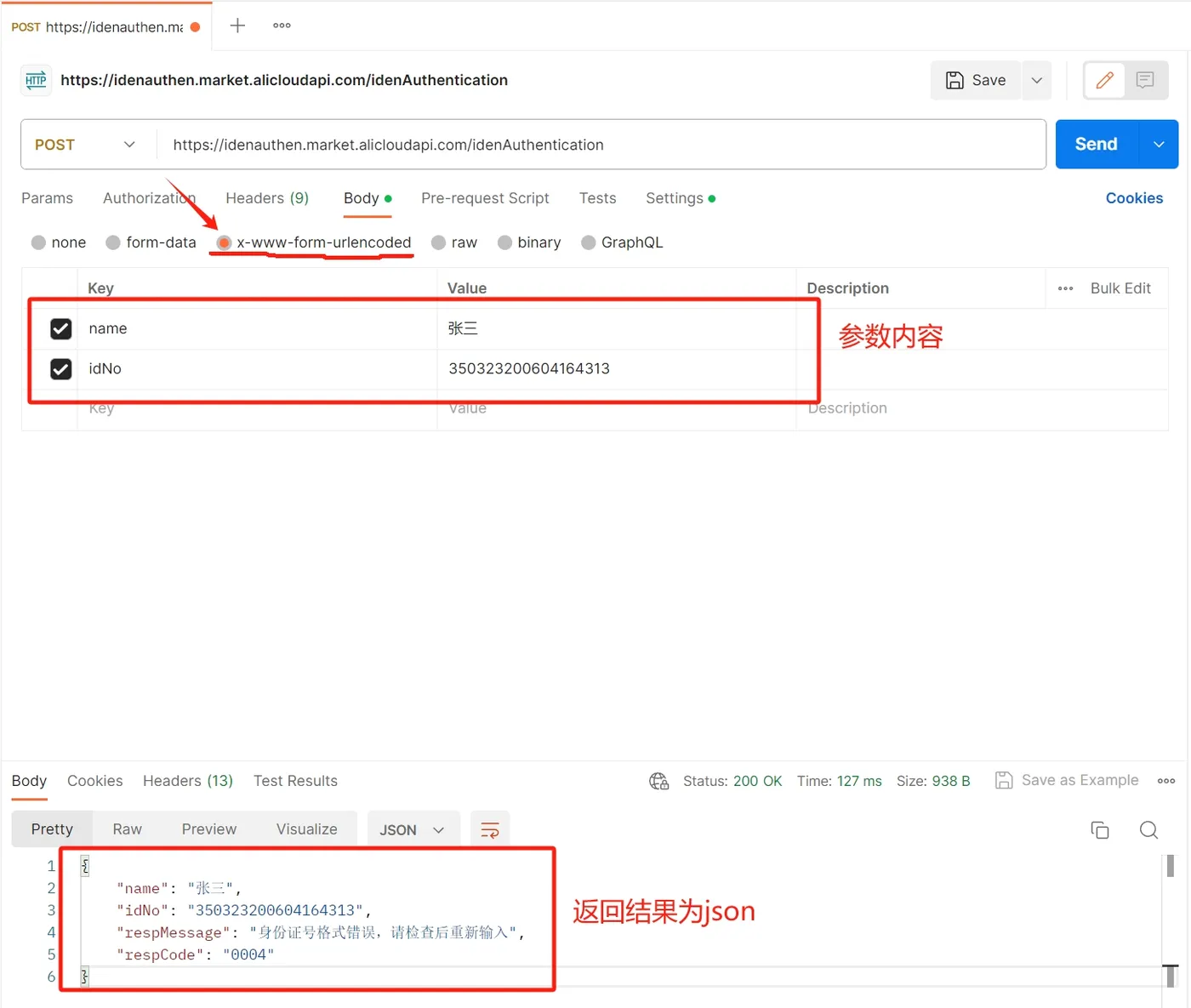The image size is (1191, 1008).
Task: Click the Save as Example icon
Action: (1004, 780)
